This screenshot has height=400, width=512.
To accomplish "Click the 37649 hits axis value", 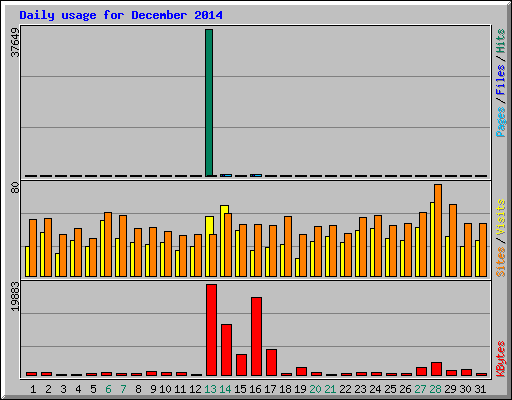I will click(x=15, y=42).
